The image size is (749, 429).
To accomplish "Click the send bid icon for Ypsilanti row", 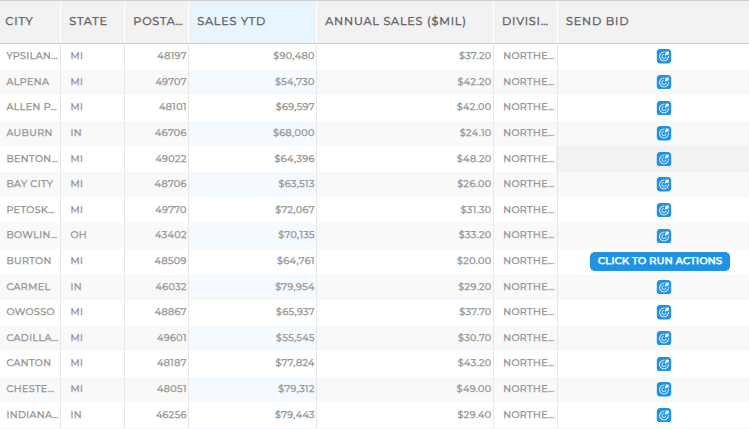I will 663,56.
